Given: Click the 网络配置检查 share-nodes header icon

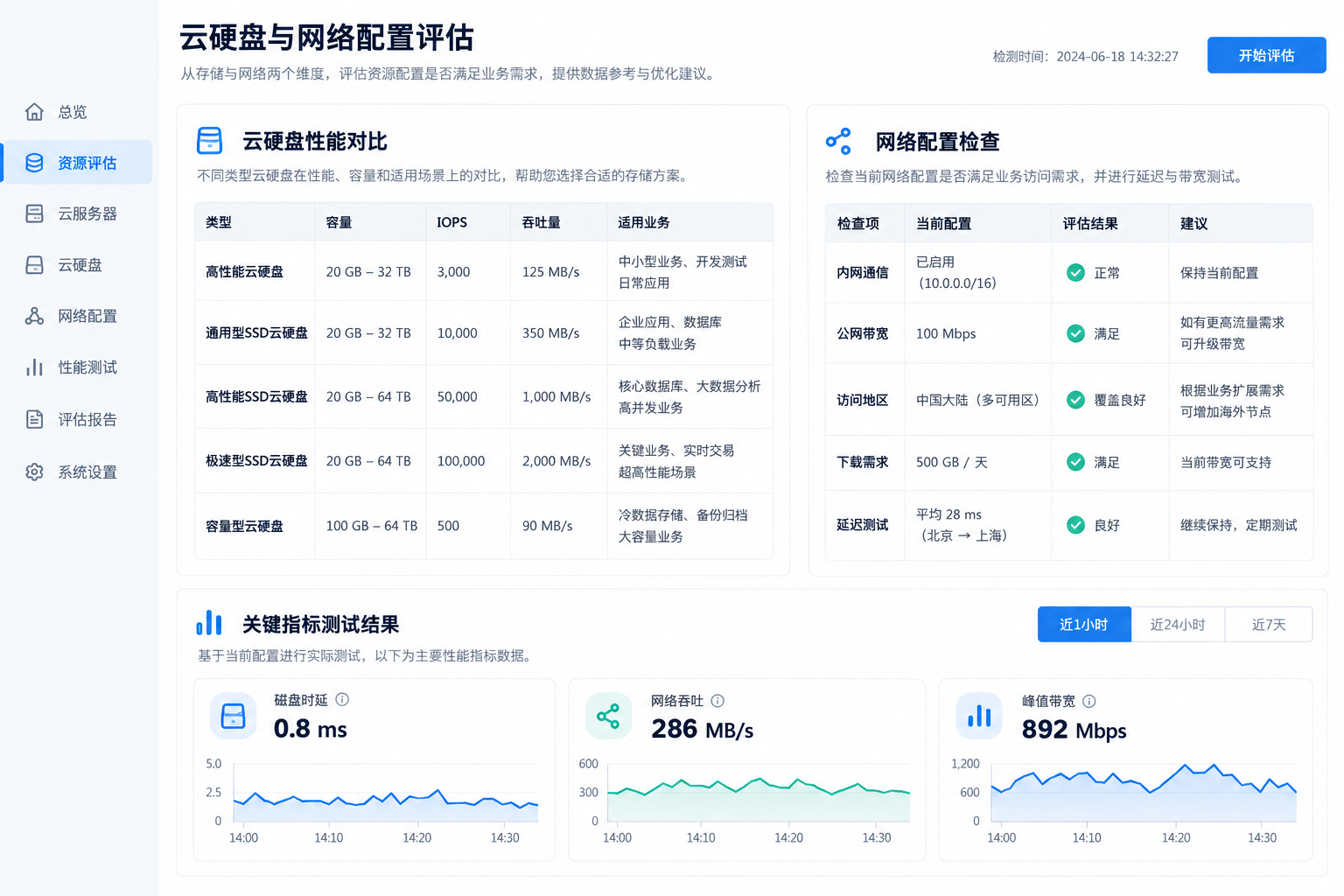Looking at the screenshot, I should [x=838, y=141].
